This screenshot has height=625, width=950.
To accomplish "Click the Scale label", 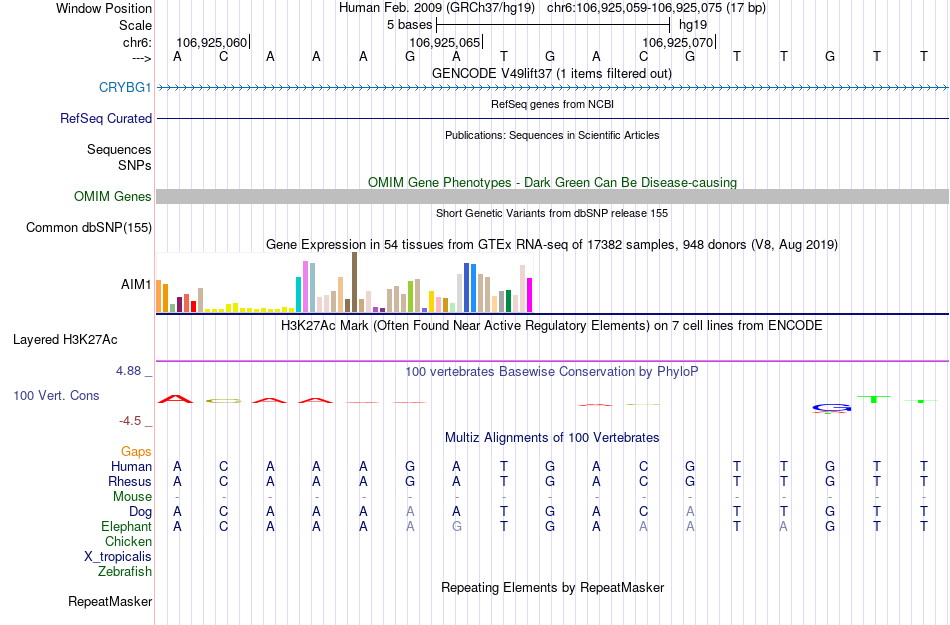I will click(x=135, y=25).
